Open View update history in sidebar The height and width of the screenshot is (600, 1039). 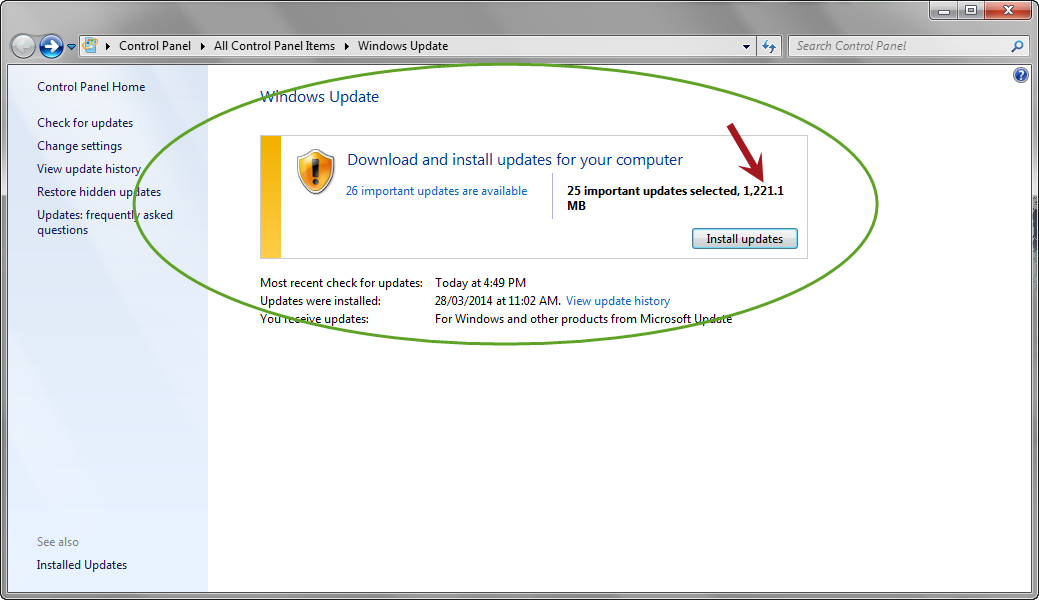(x=89, y=169)
